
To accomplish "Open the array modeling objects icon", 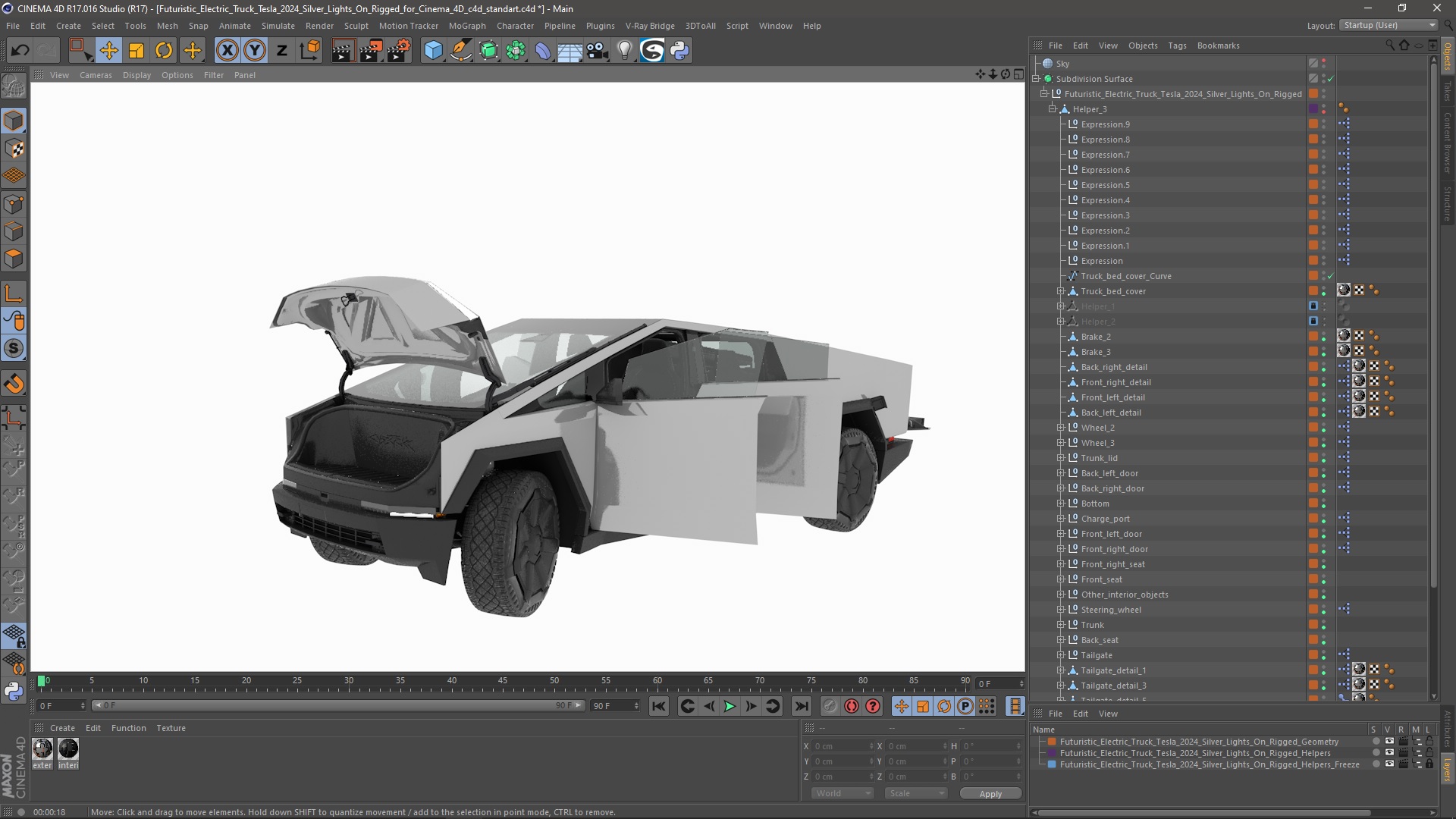I will click(x=516, y=50).
